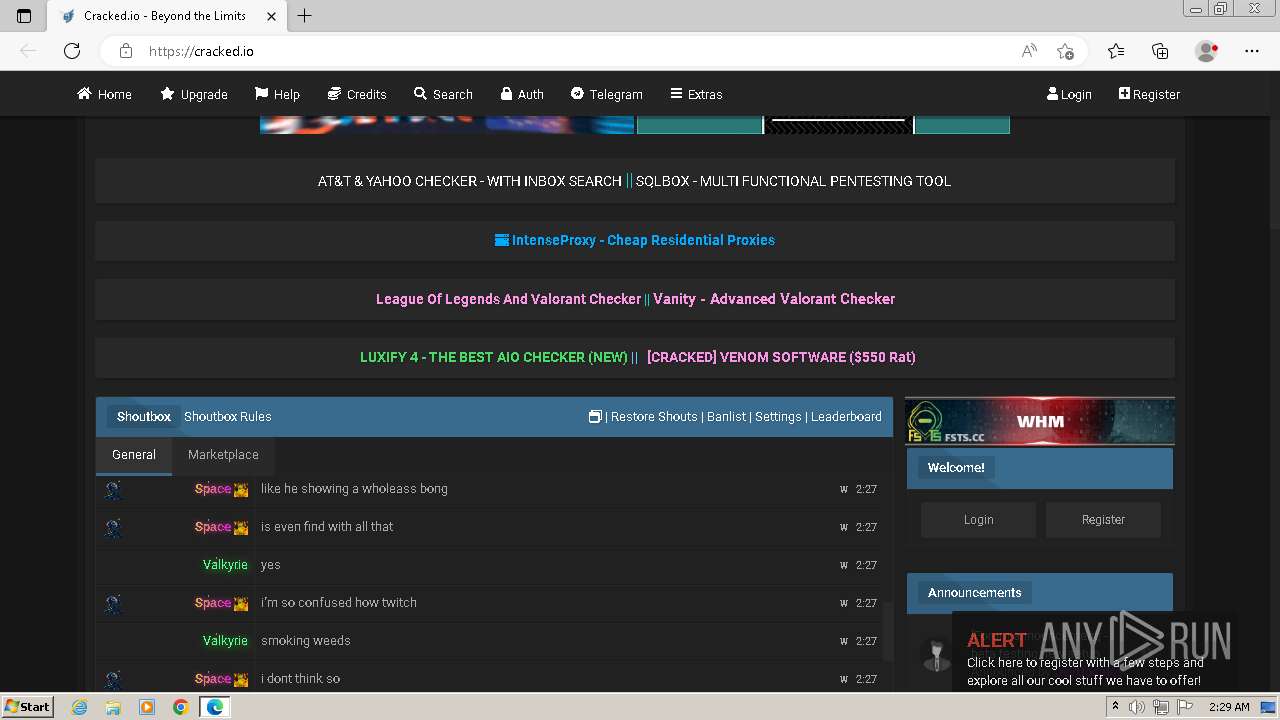This screenshot has height=720, width=1280.
Task: Open tab actions menu icon
Action: coord(24,16)
